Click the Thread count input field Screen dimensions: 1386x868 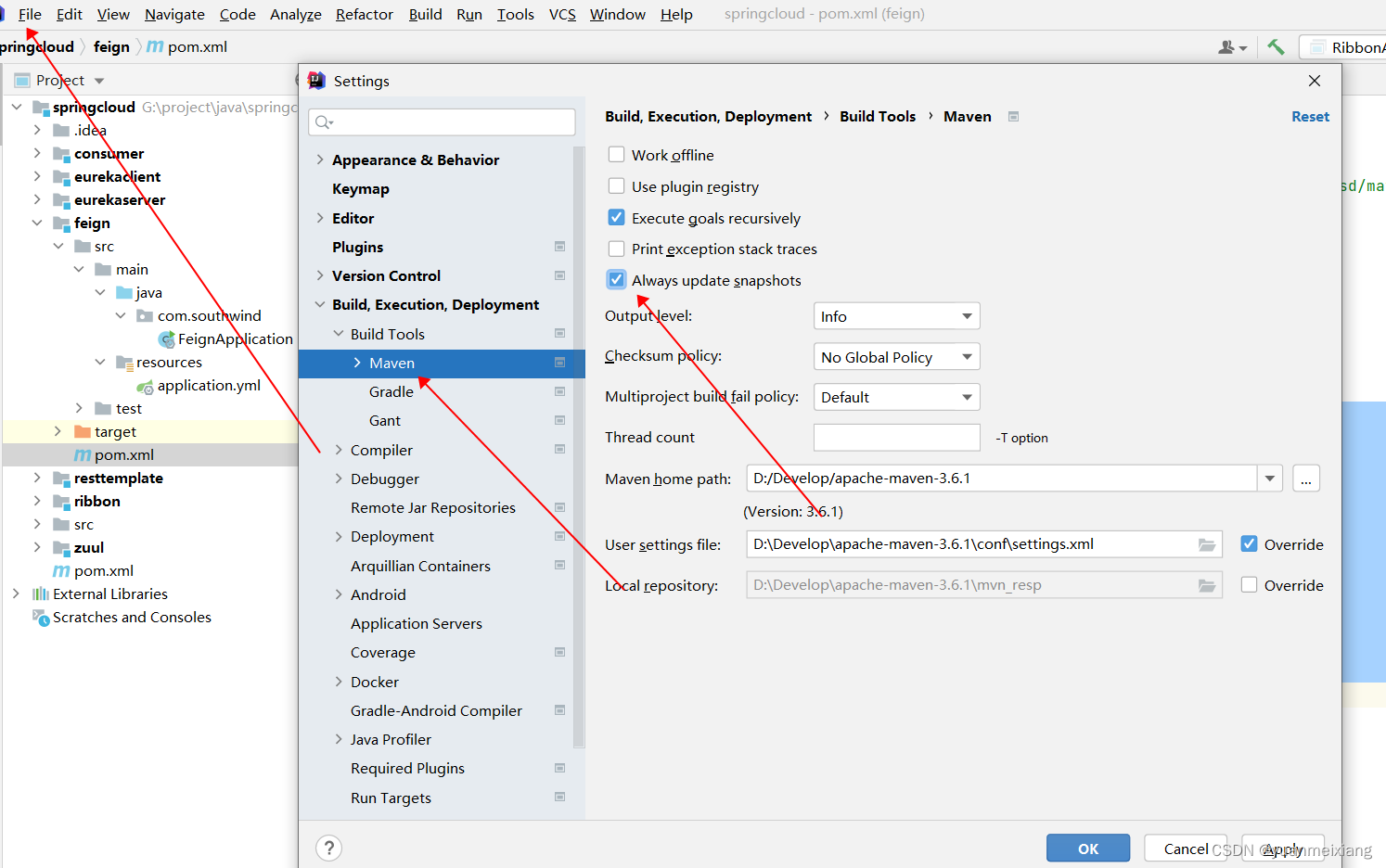click(896, 437)
